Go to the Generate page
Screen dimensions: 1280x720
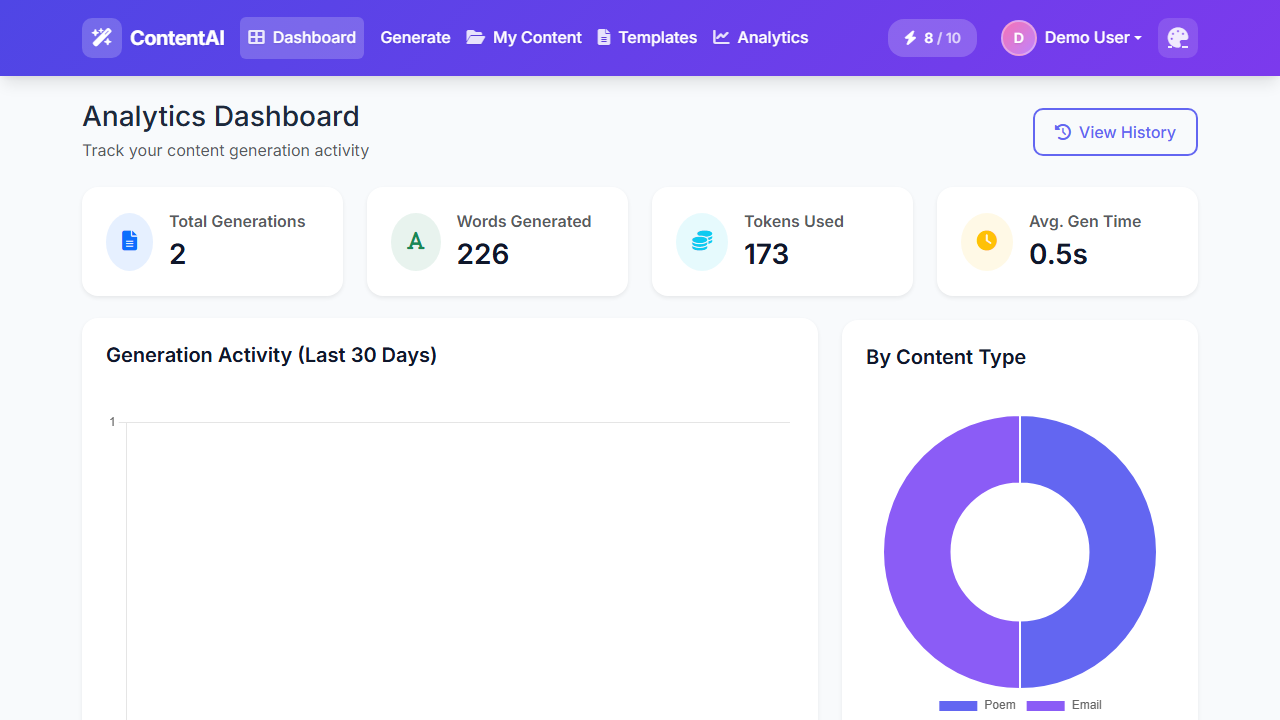(415, 38)
